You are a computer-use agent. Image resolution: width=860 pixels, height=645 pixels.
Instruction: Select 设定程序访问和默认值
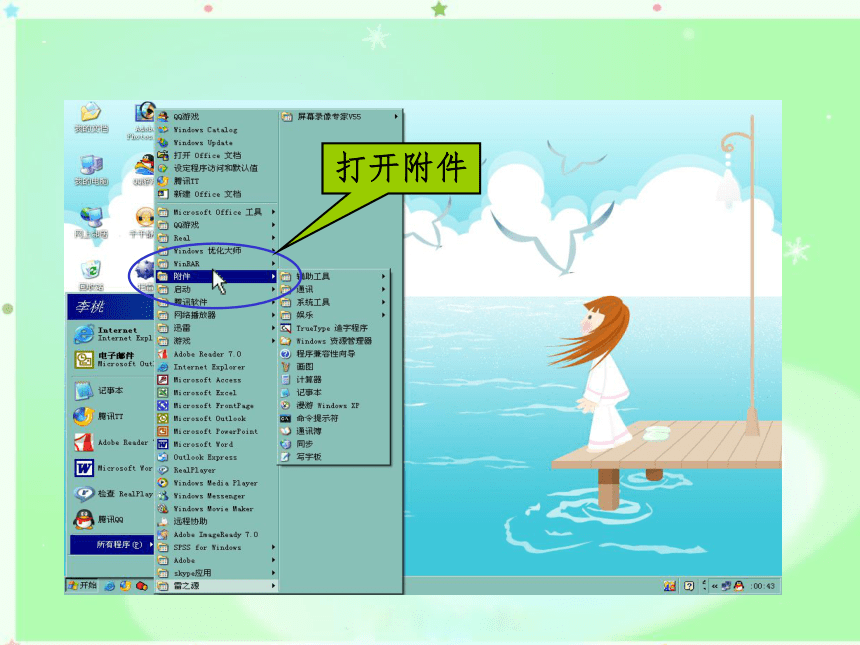217,168
